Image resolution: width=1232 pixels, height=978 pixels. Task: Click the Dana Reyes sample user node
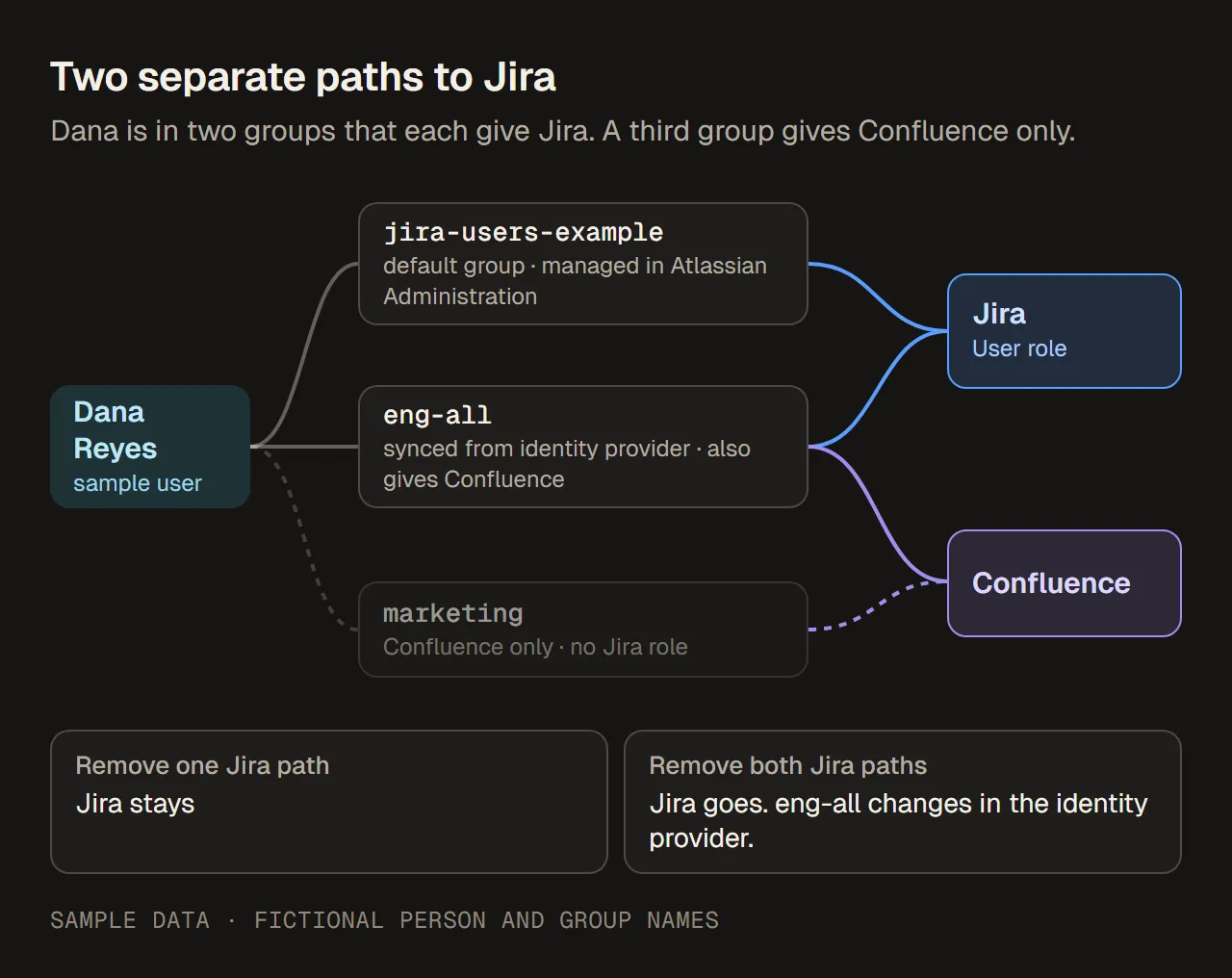coord(150,447)
